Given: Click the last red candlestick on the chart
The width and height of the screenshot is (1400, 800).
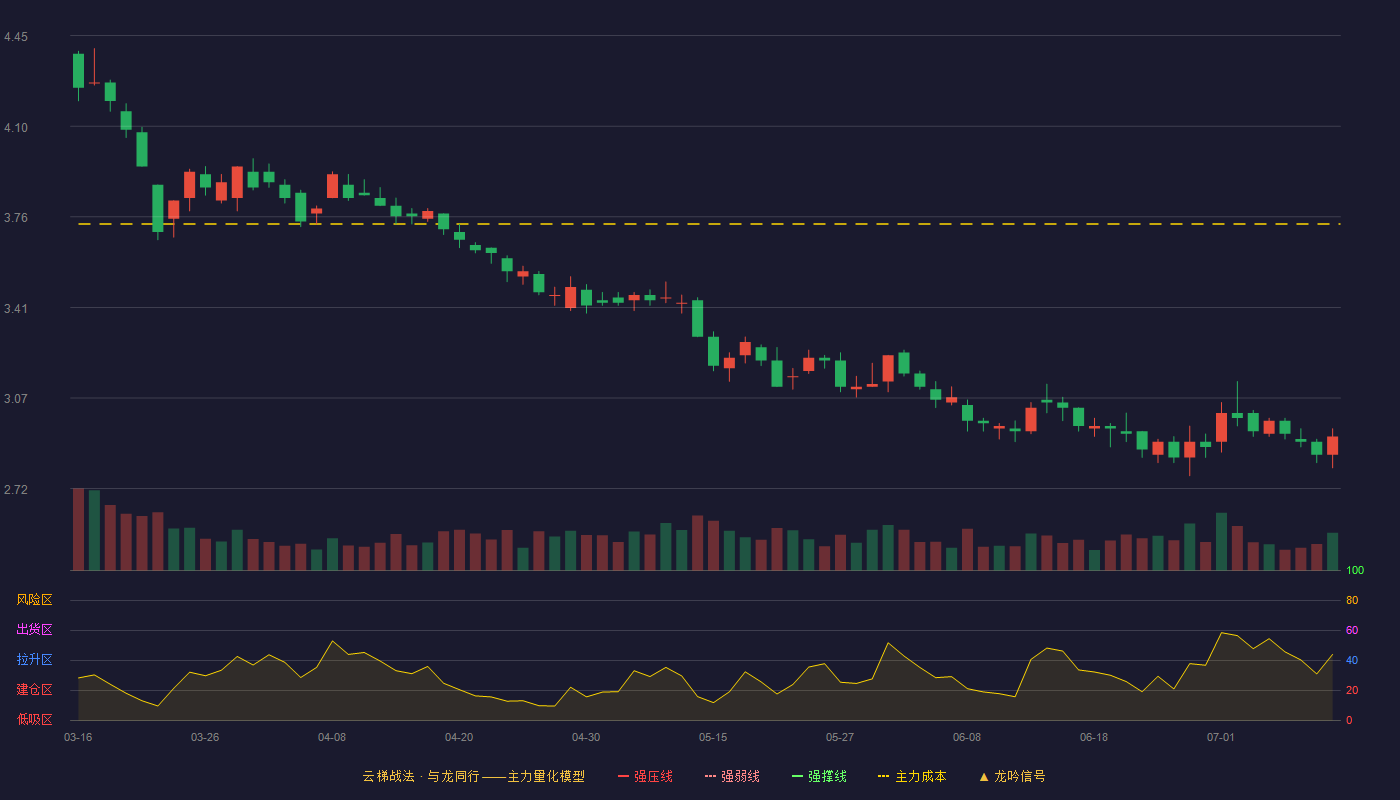Looking at the screenshot, I should coord(1332,445).
